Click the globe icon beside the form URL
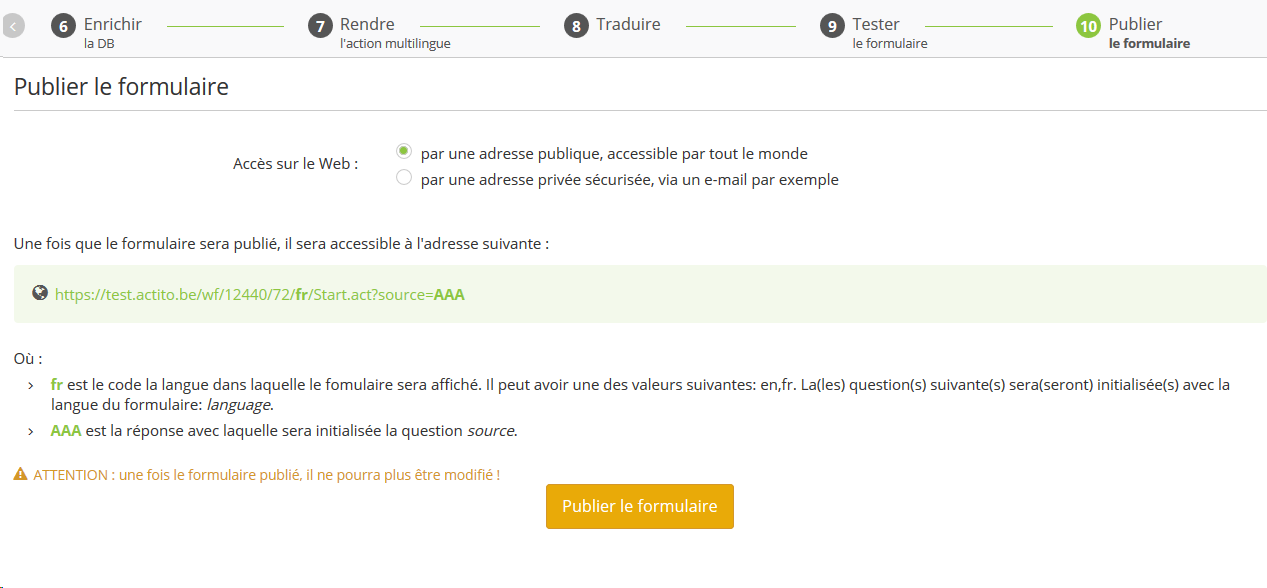1267x588 pixels. (x=40, y=293)
